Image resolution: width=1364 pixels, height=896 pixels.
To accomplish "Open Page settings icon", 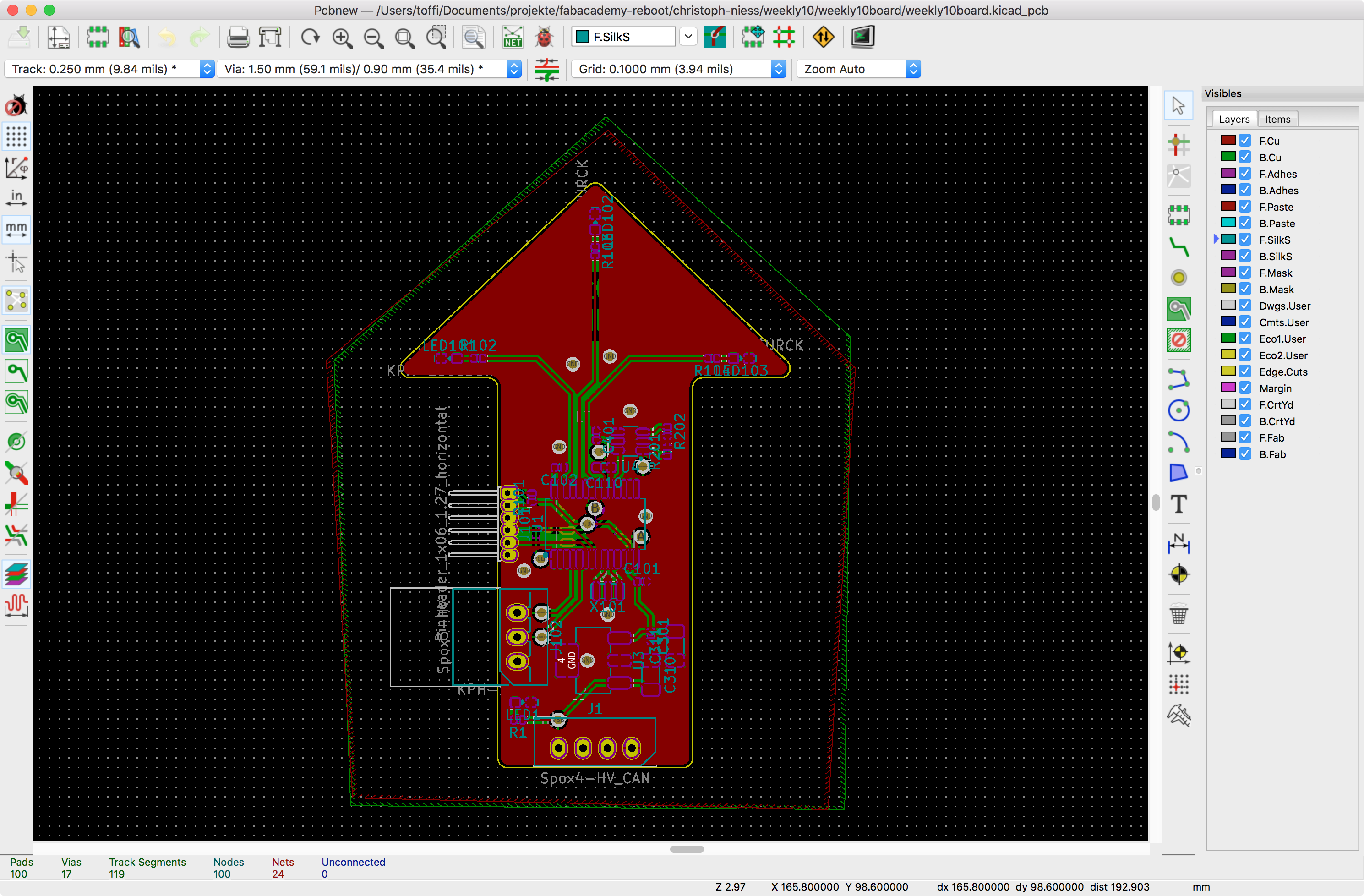I will (58, 37).
